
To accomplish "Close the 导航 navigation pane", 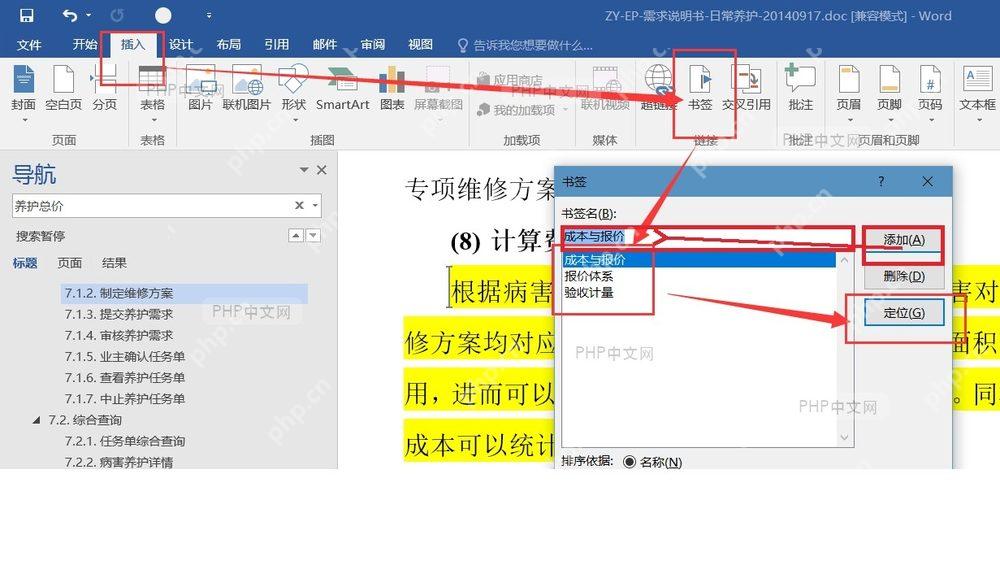I will [322, 170].
